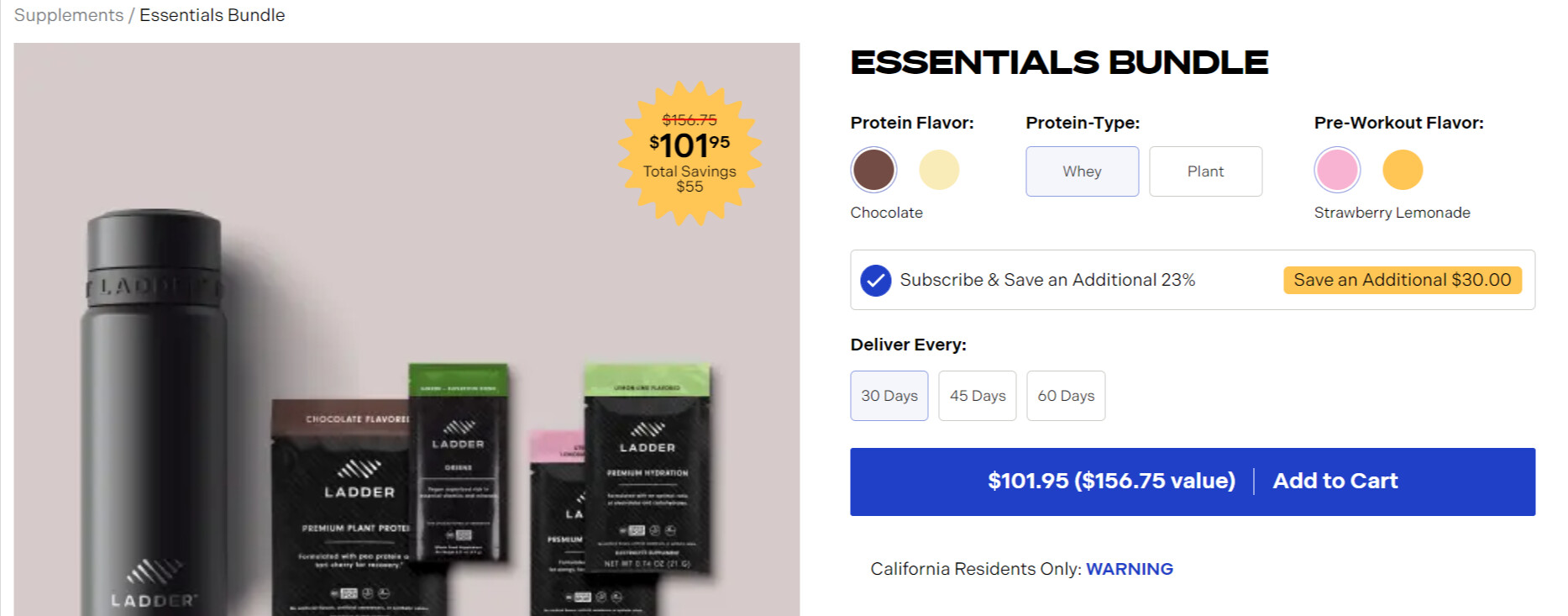The width and height of the screenshot is (1568, 616).
Task: Select Whey protein type
Action: (1082, 171)
